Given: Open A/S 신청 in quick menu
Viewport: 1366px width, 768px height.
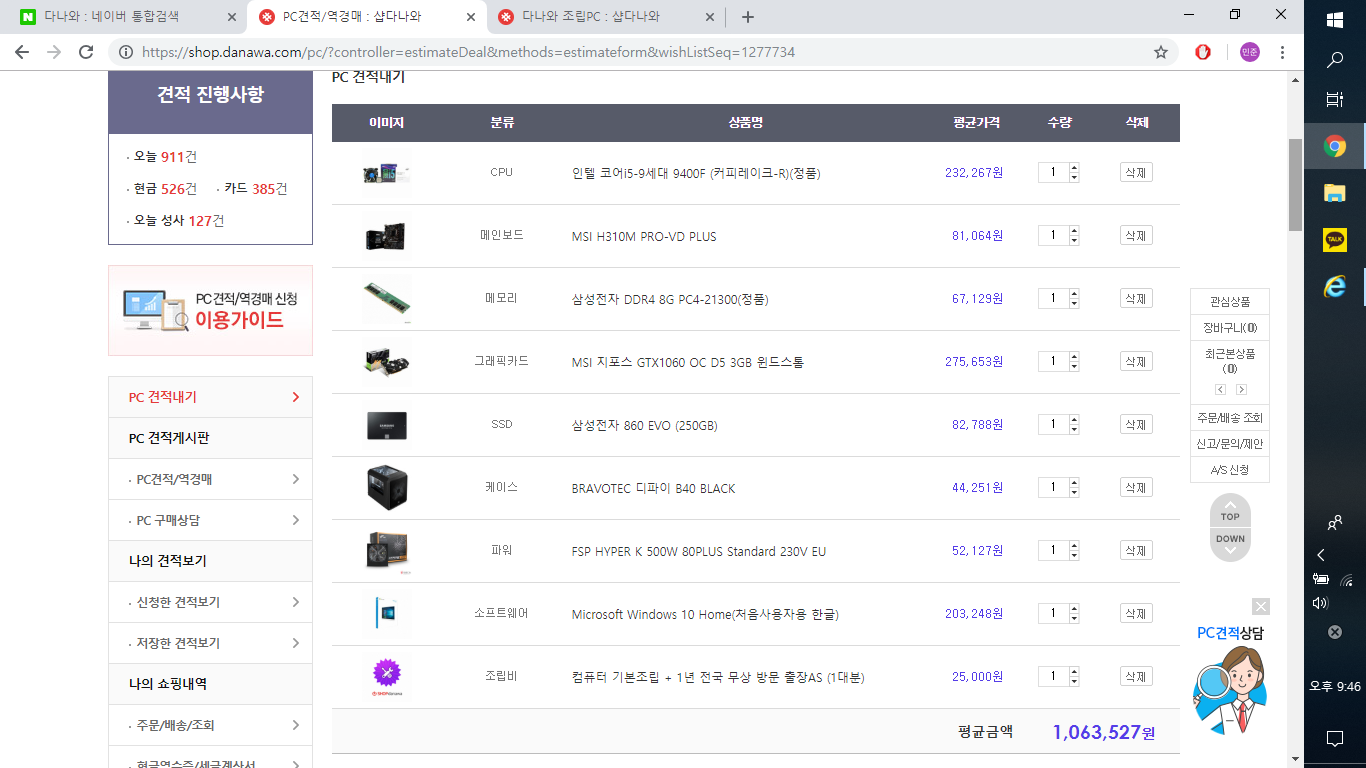Looking at the screenshot, I should tap(1230, 470).
